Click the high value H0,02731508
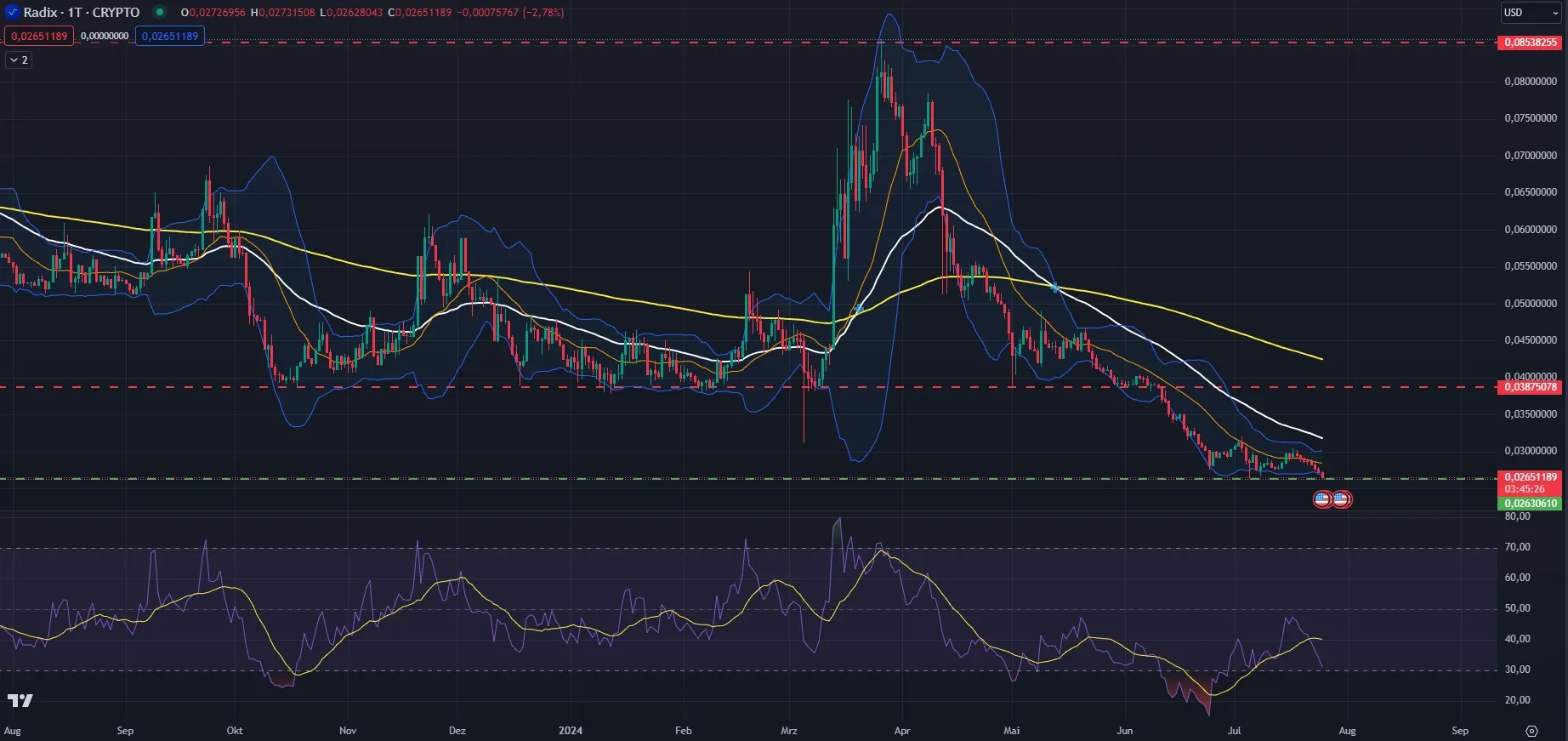This screenshot has height=741, width=1568. tap(282, 13)
